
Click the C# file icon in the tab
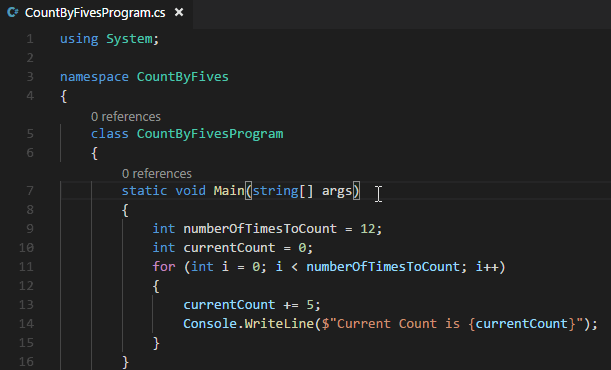click(x=12, y=12)
